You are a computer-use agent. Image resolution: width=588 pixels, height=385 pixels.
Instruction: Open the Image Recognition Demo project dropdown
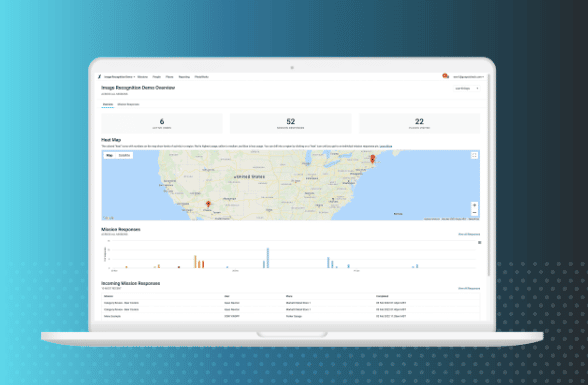point(119,77)
